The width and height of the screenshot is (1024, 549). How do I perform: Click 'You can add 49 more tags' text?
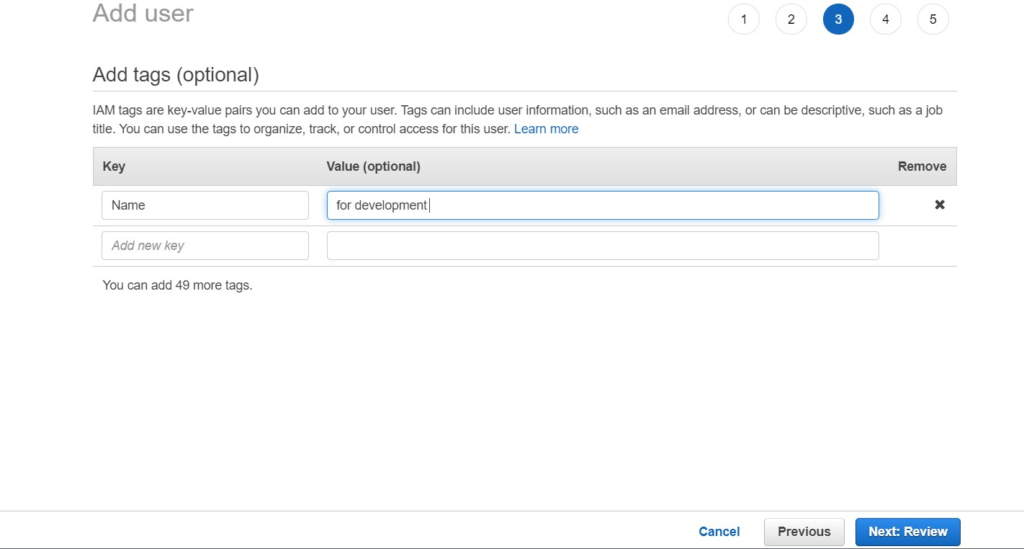coord(177,285)
